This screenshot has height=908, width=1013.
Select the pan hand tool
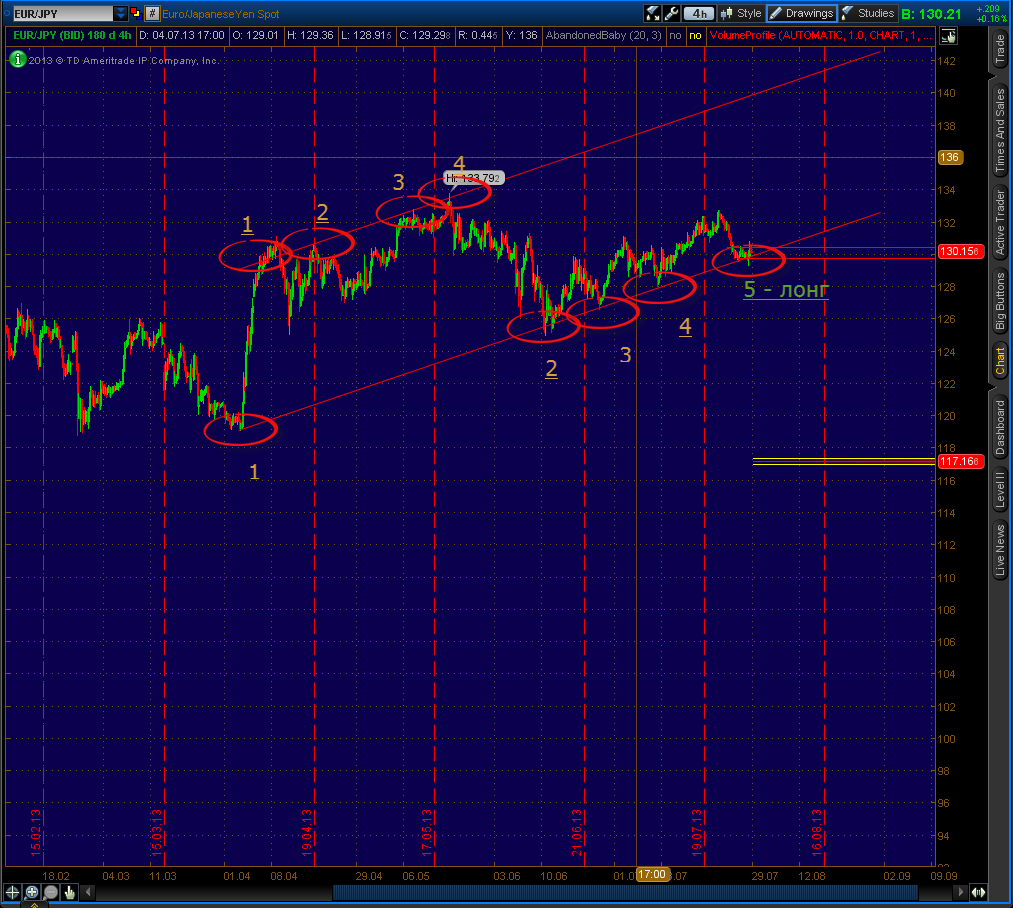69,892
